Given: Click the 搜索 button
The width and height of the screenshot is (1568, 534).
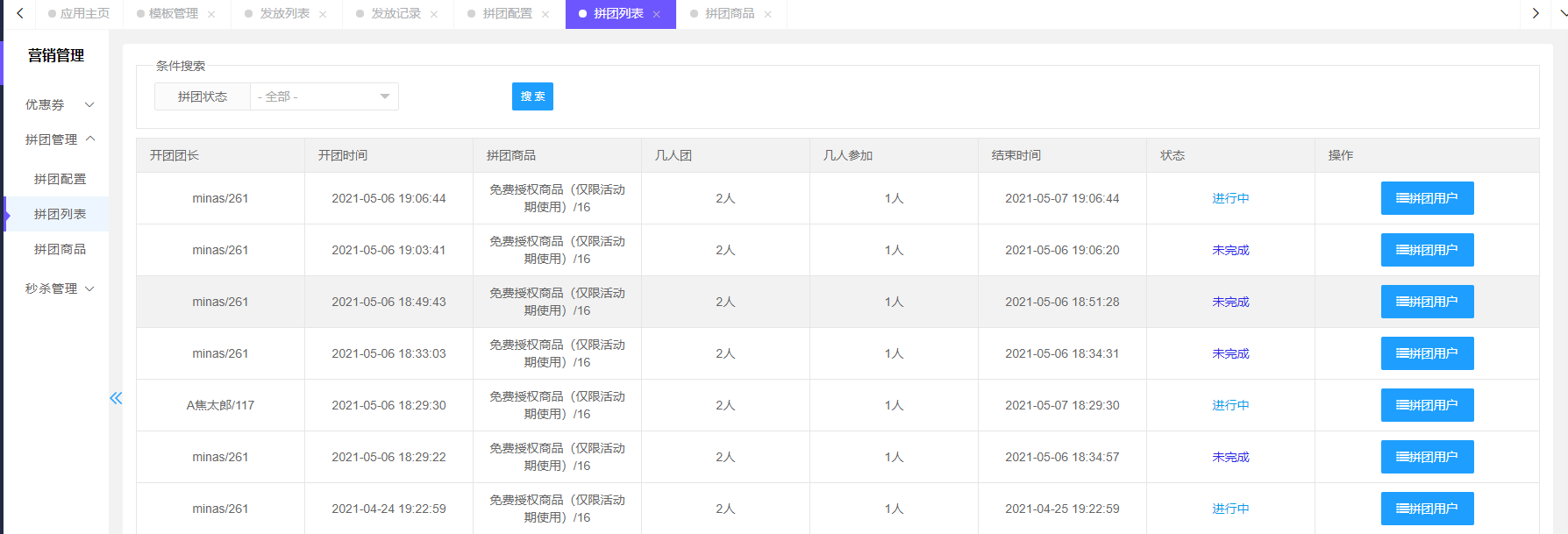Looking at the screenshot, I should 532,96.
